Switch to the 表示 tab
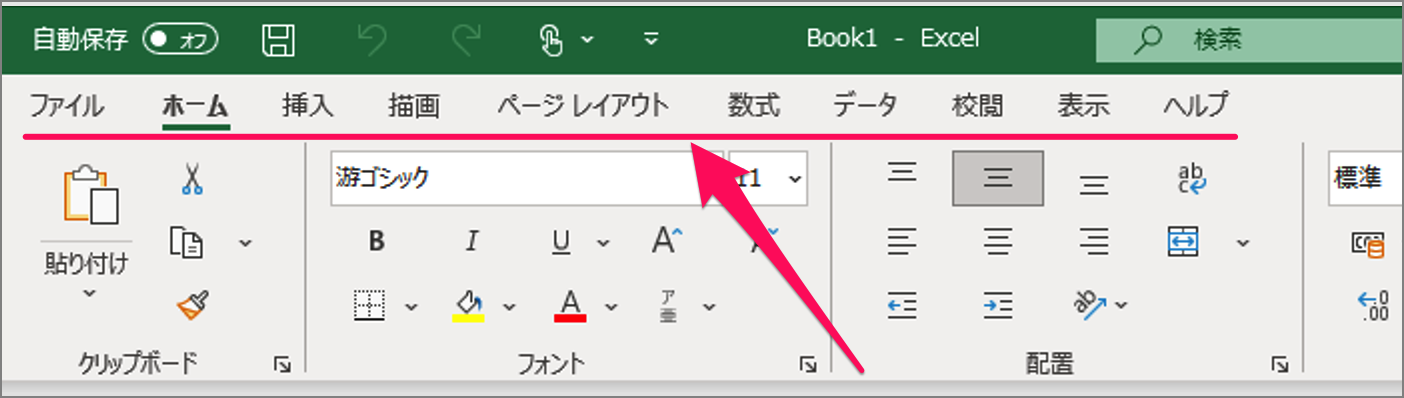1404x398 pixels. point(1084,105)
